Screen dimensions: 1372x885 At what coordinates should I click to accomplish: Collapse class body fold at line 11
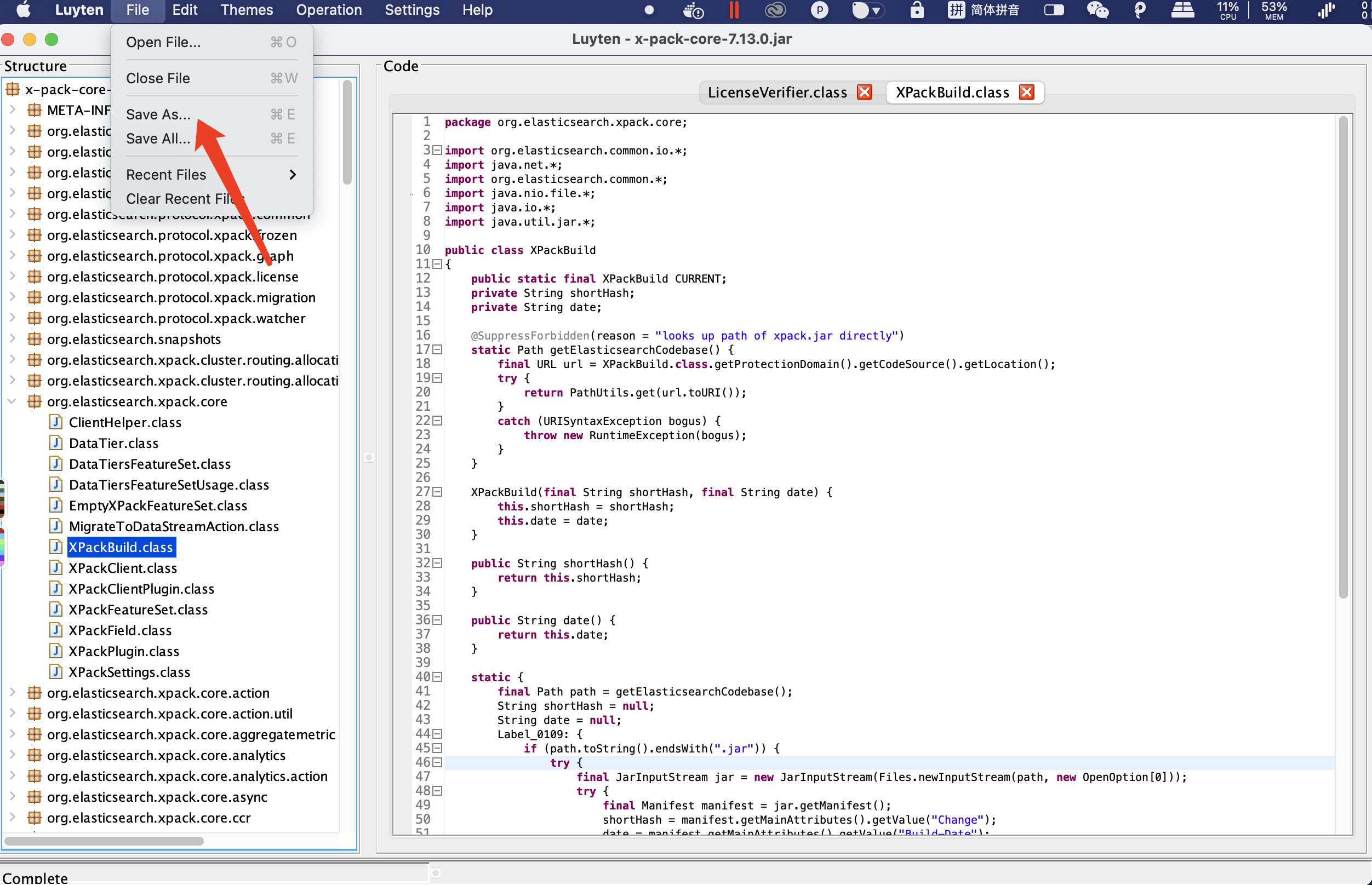pos(437,265)
